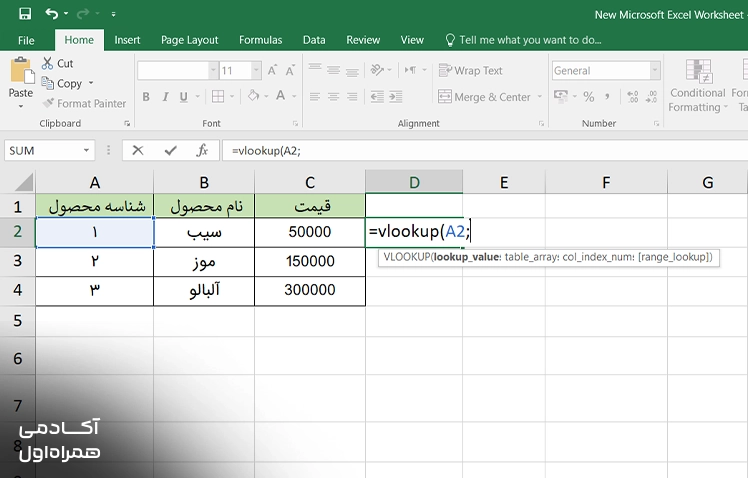Click Increase Indent icon

(395, 97)
